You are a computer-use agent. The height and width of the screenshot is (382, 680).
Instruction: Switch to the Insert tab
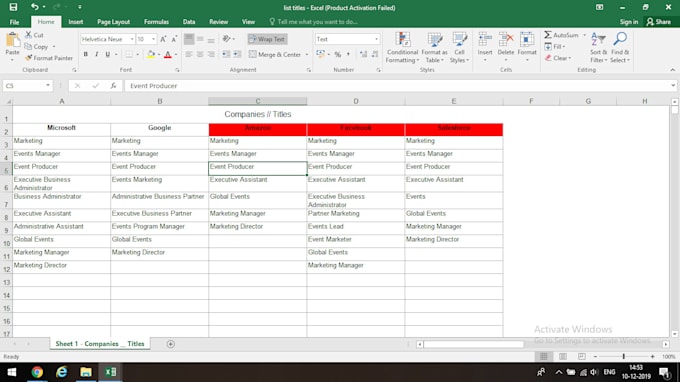75,22
